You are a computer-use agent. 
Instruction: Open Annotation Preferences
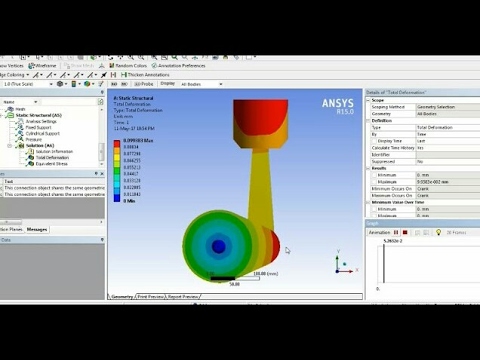point(178,66)
